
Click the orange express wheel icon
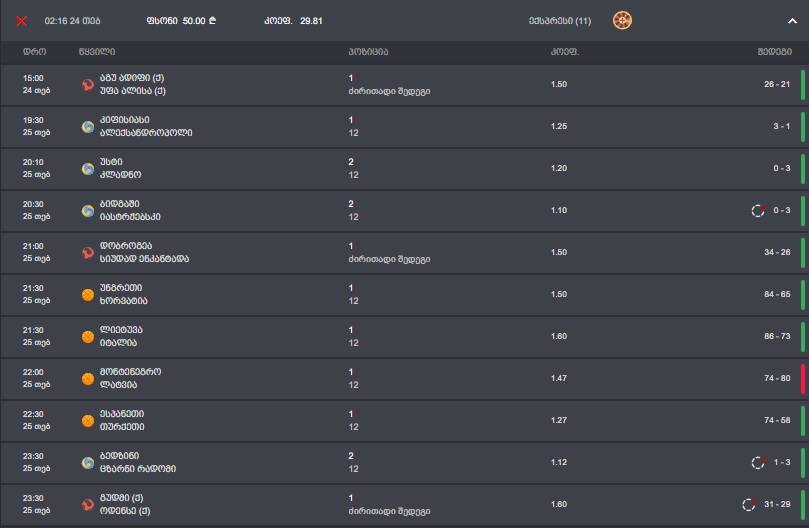[x=622, y=20]
